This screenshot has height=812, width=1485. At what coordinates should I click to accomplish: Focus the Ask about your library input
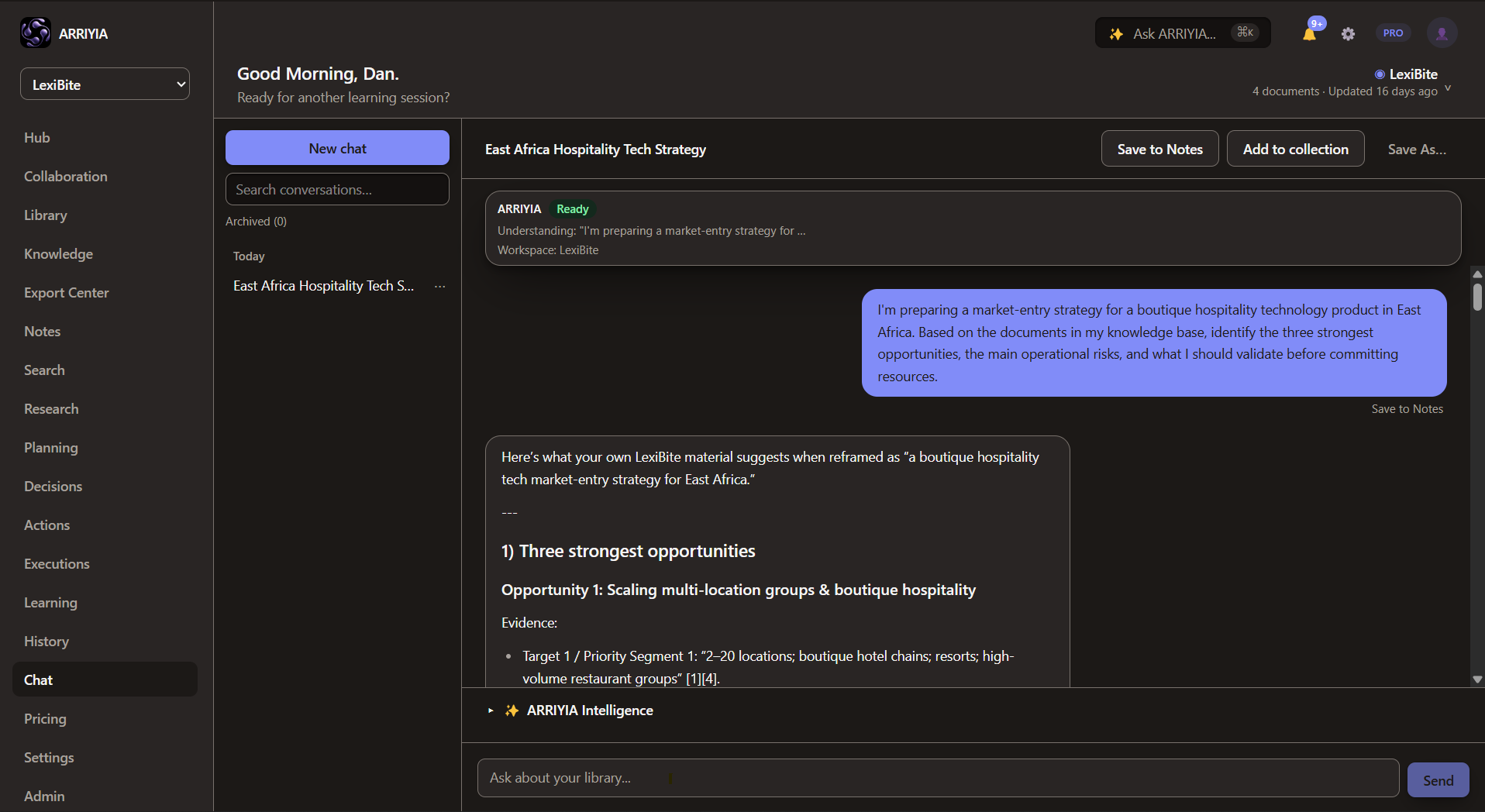(938, 778)
